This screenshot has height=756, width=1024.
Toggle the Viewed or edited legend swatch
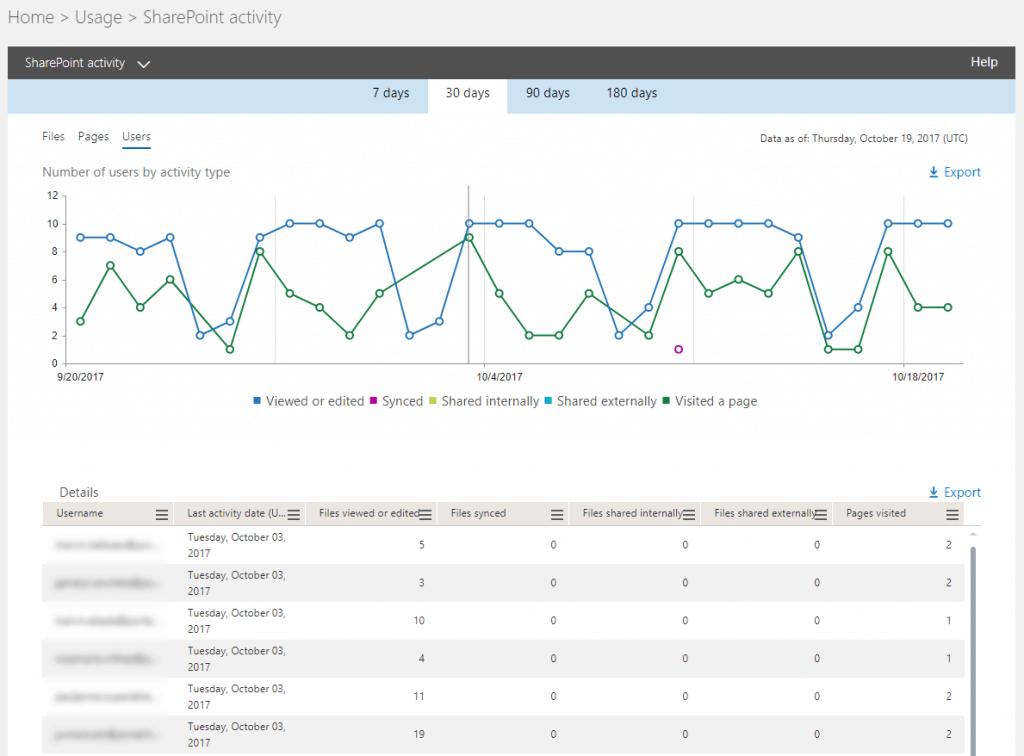[x=257, y=401]
